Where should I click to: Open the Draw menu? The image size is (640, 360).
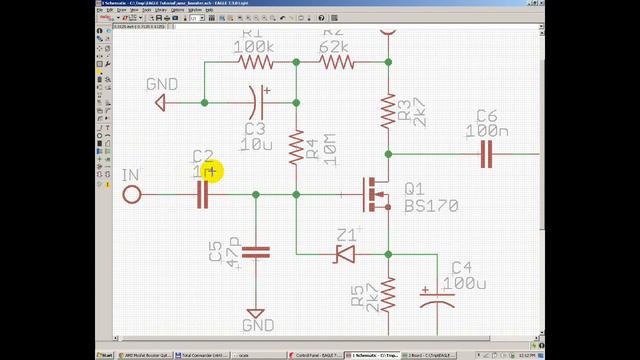(121, 10)
